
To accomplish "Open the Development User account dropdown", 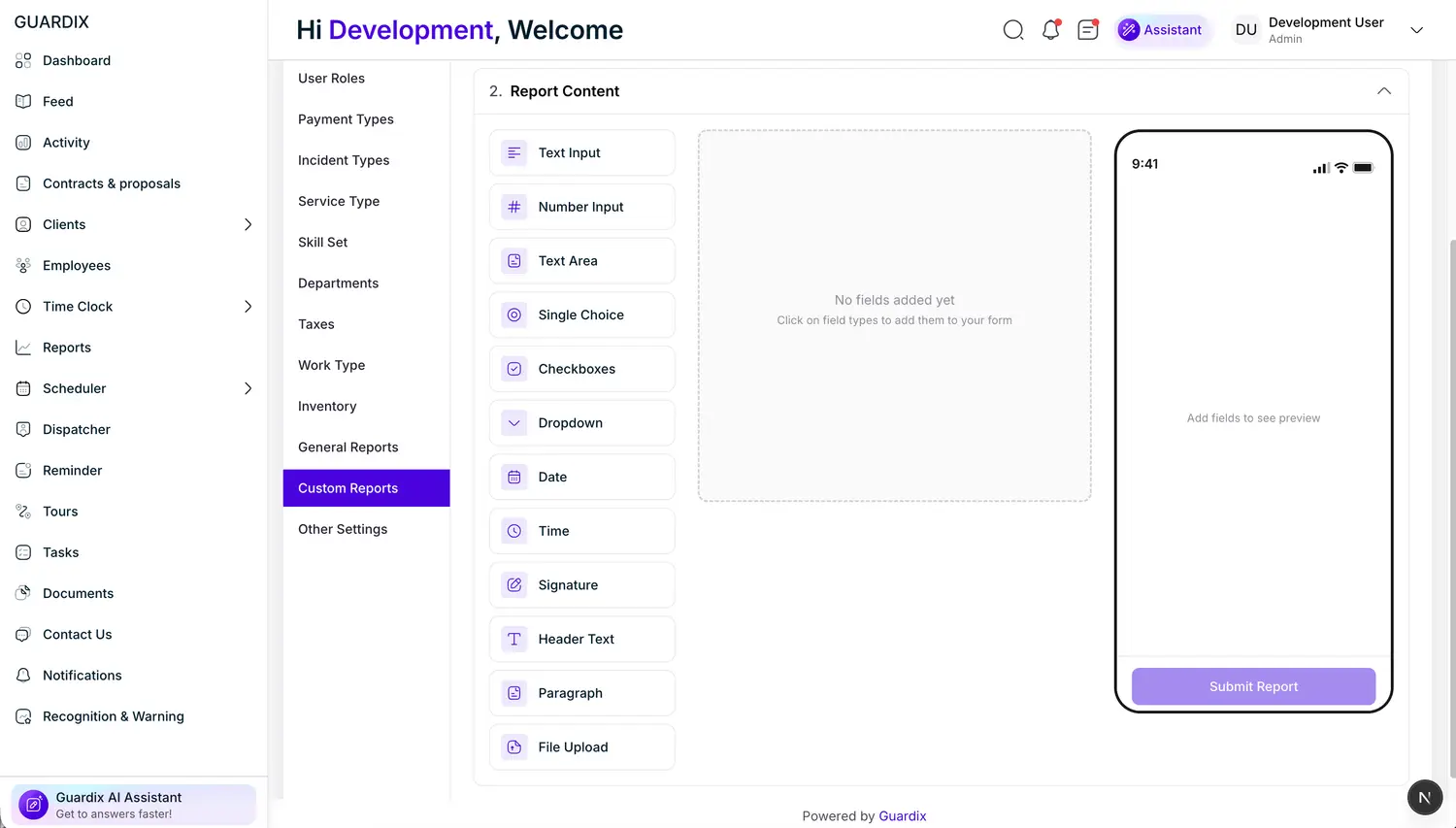I will pos(1416,30).
